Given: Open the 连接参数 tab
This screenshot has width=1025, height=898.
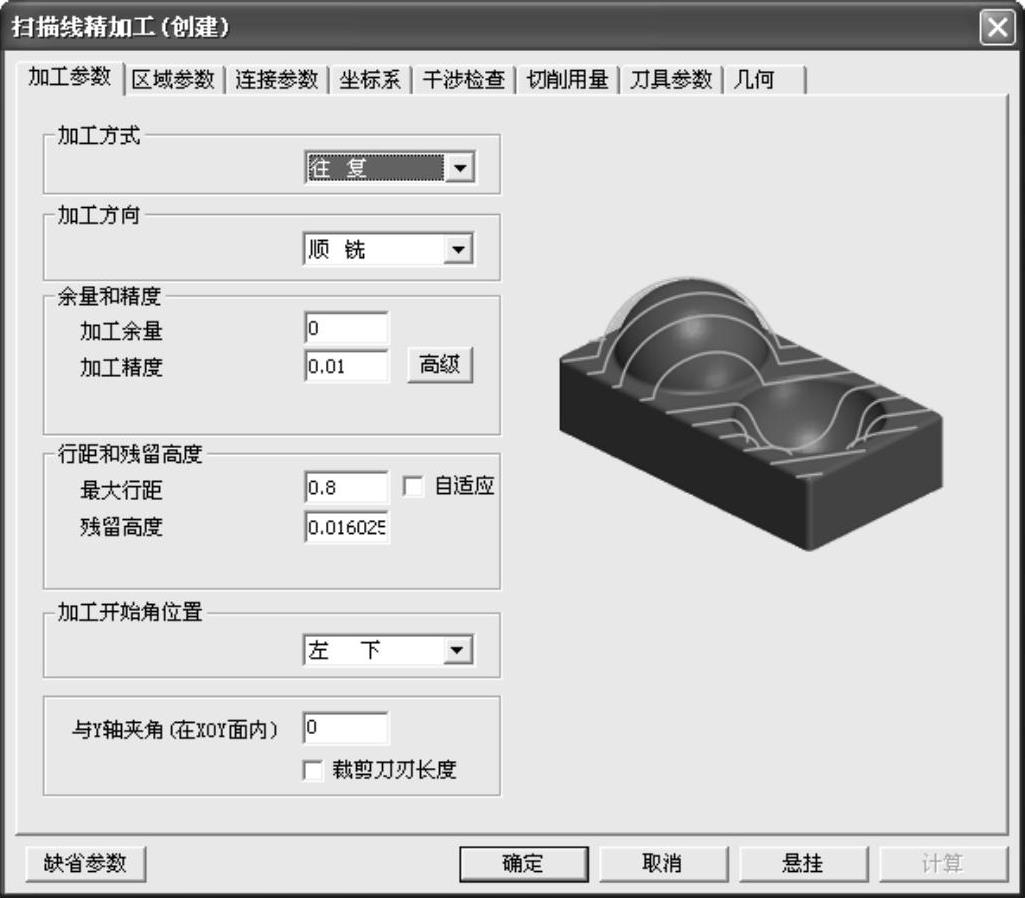Looking at the screenshot, I should 277,81.
